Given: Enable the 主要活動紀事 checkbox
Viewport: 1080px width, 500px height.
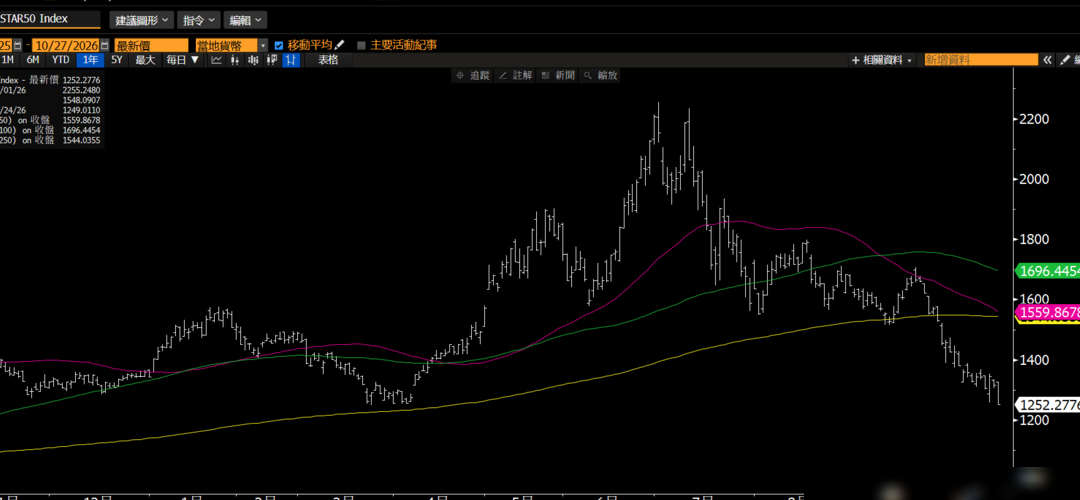Looking at the screenshot, I should pos(362,45).
